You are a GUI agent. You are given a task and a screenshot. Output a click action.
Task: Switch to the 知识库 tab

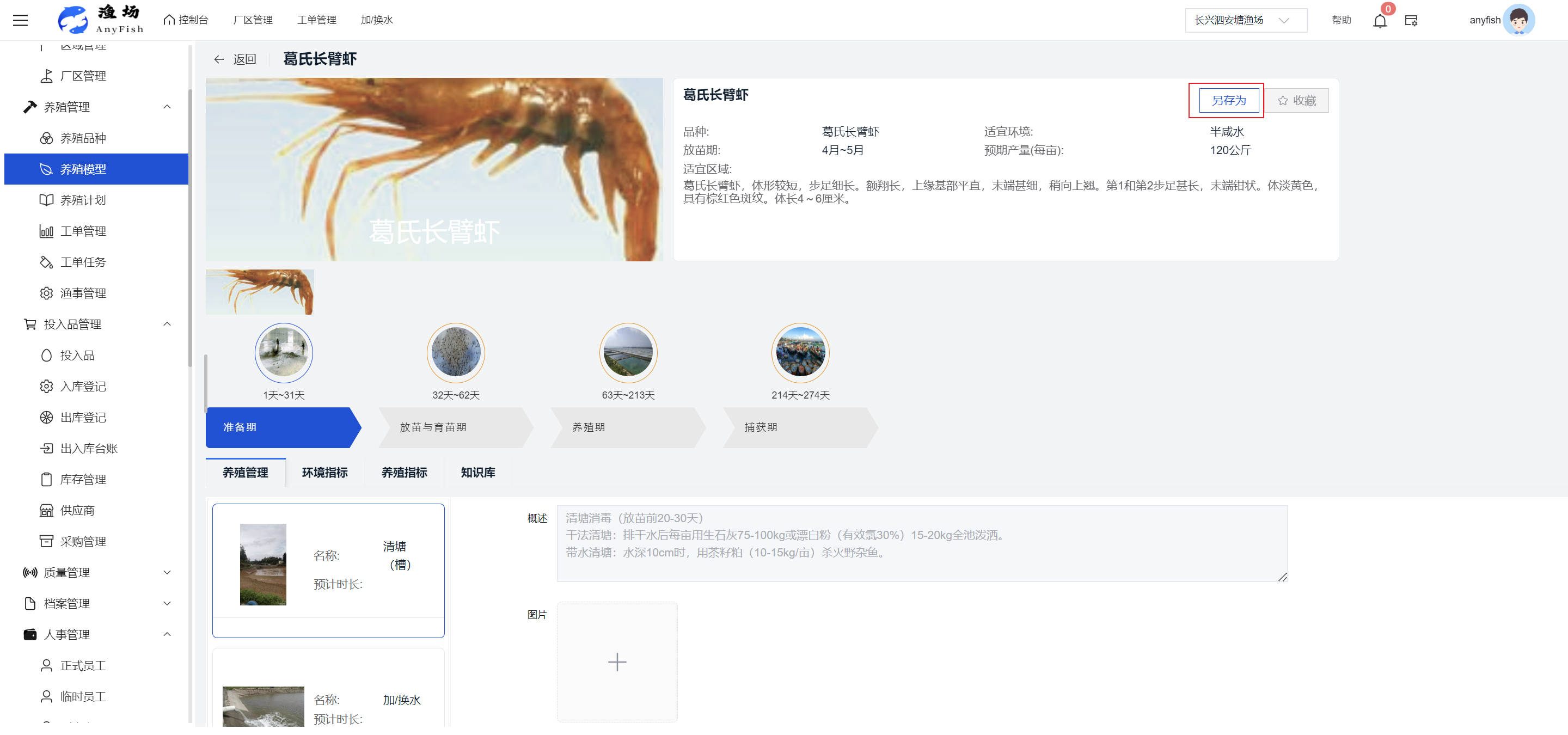coord(478,473)
